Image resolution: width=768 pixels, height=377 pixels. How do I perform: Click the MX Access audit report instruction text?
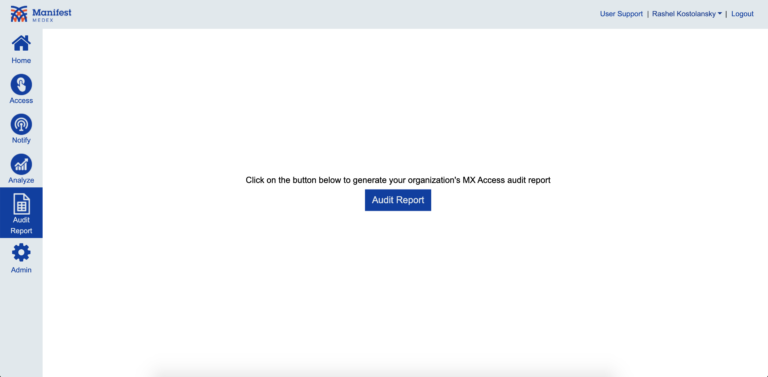398,180
